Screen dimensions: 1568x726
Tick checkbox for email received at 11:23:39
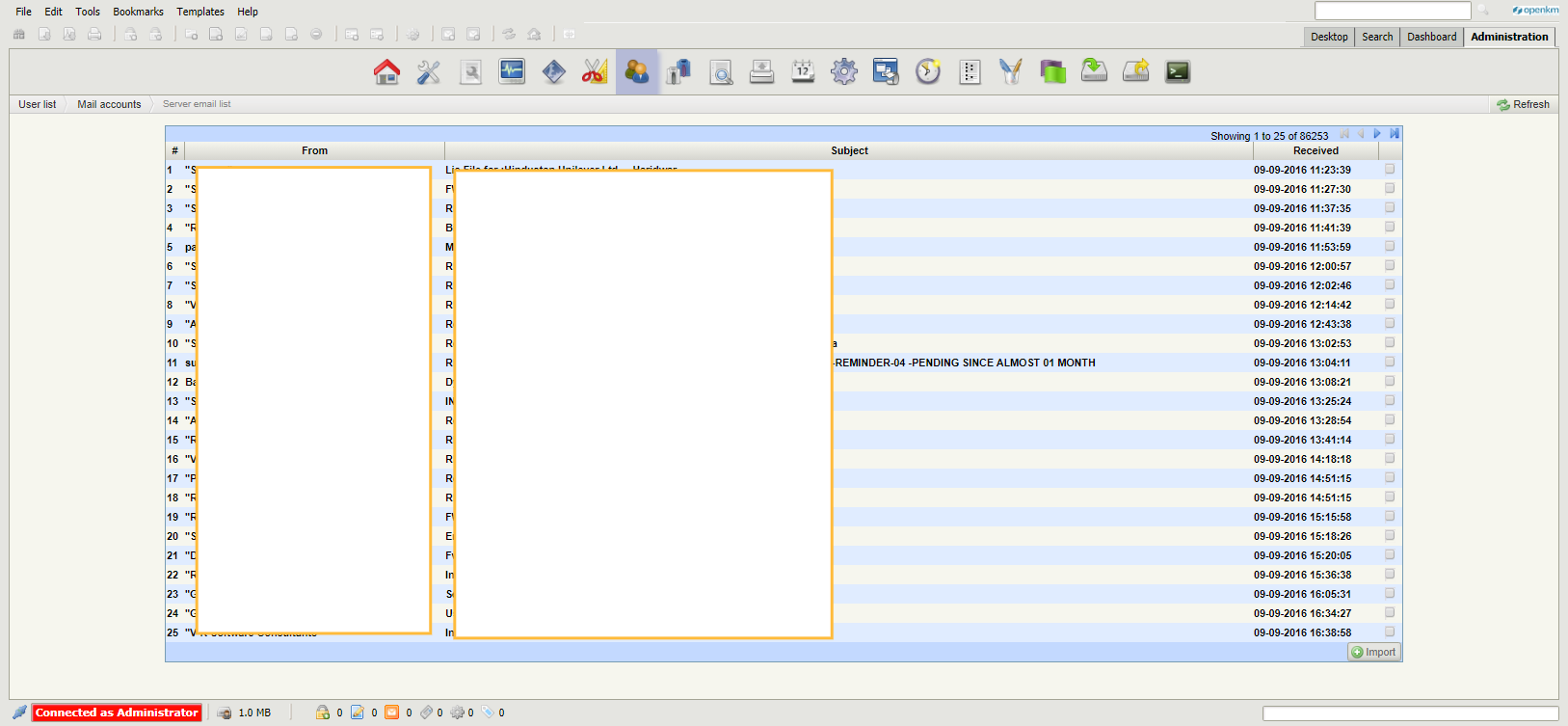click(x=1390, y=169)
